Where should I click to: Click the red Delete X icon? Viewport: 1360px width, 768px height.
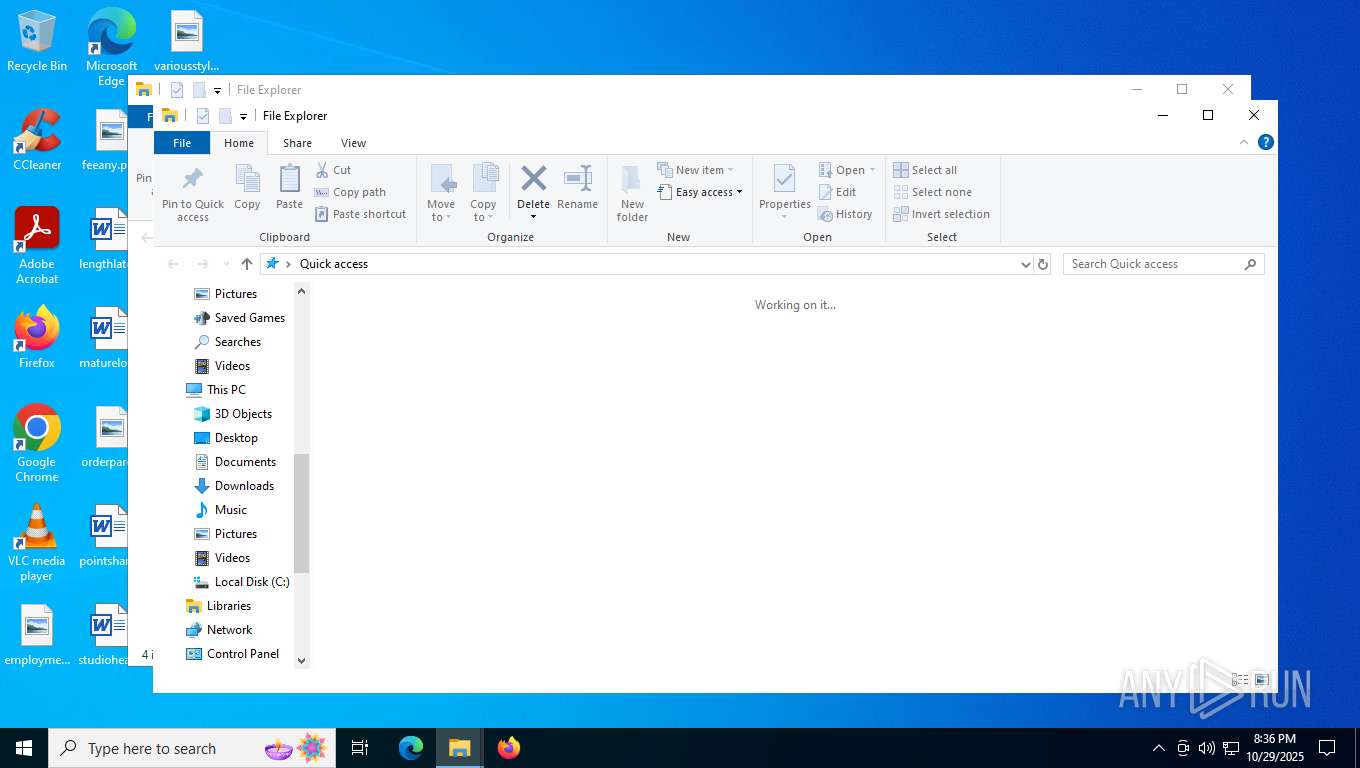534,179
